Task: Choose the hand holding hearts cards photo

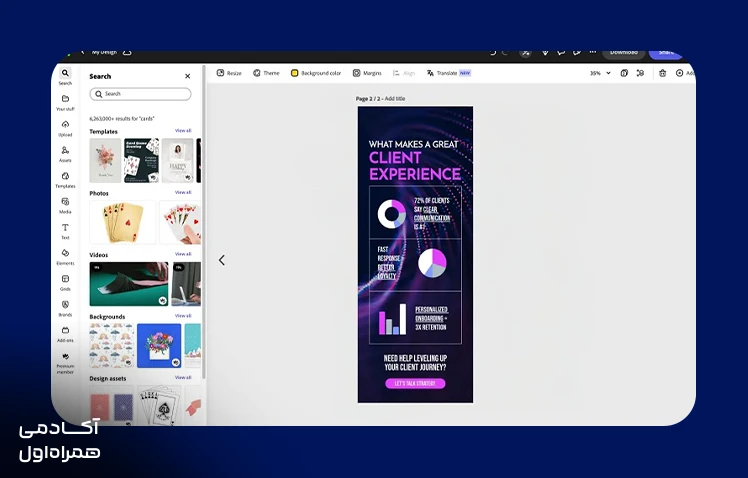Action: tap(180, 222)
